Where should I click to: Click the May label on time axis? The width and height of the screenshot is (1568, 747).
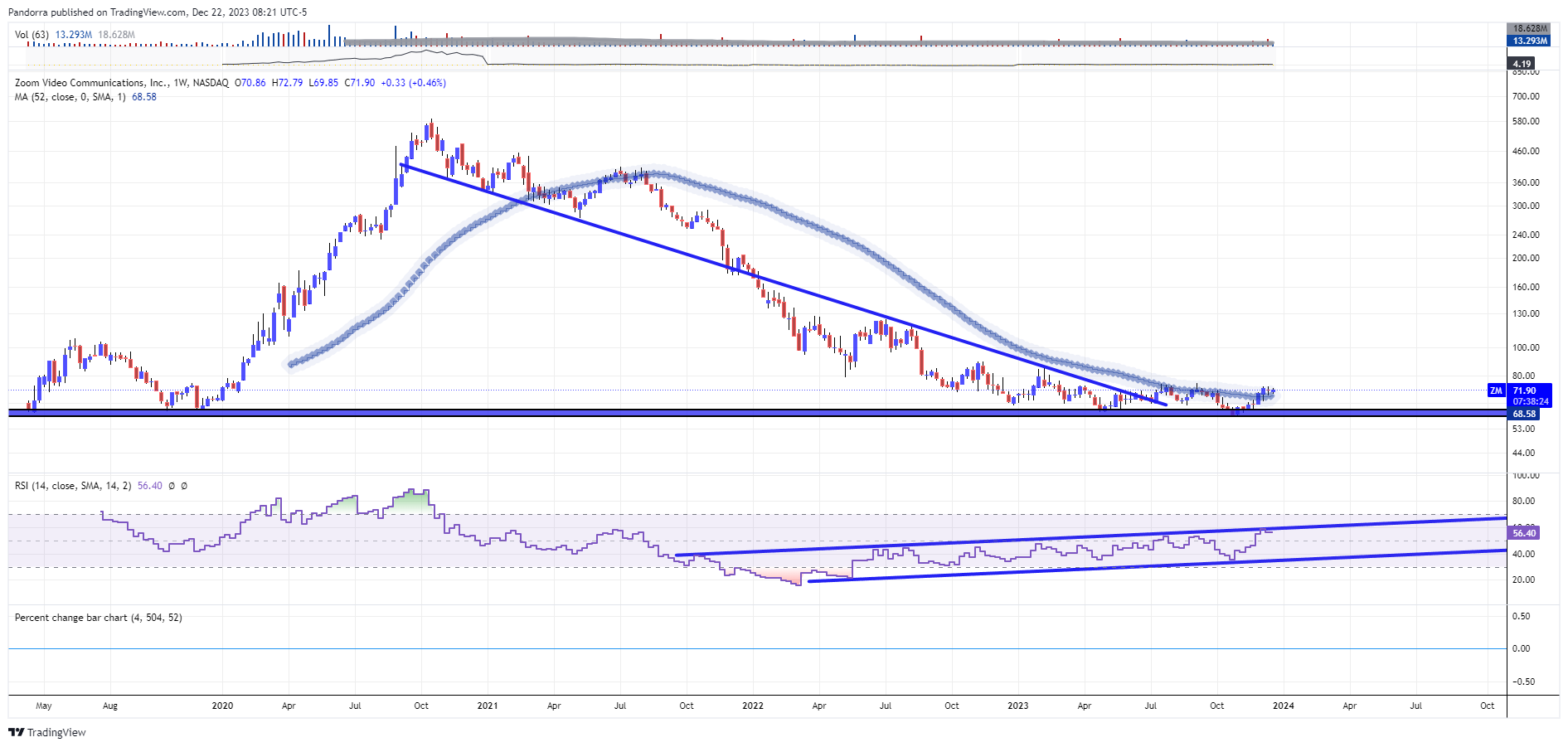pyautogui.click(x=44, y=706)
